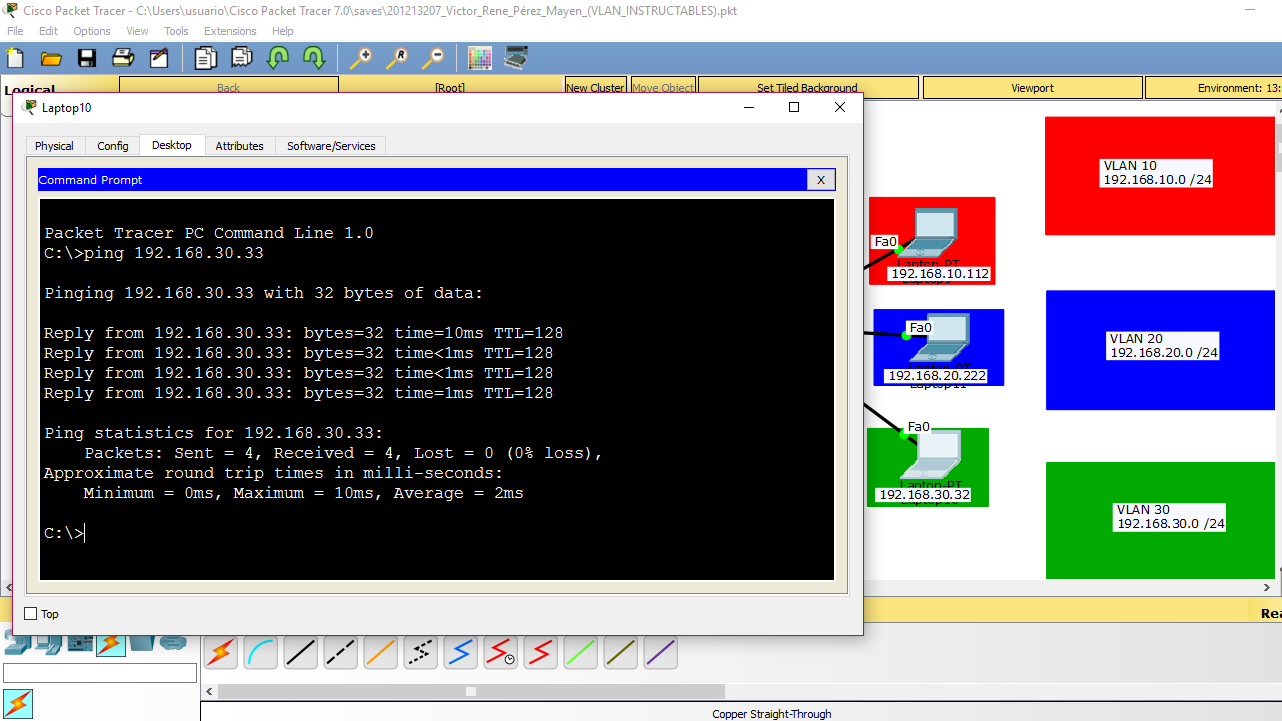Click the scrollbar left arrow under cables
The image size is (1282, 721).
tap(209, 691)
